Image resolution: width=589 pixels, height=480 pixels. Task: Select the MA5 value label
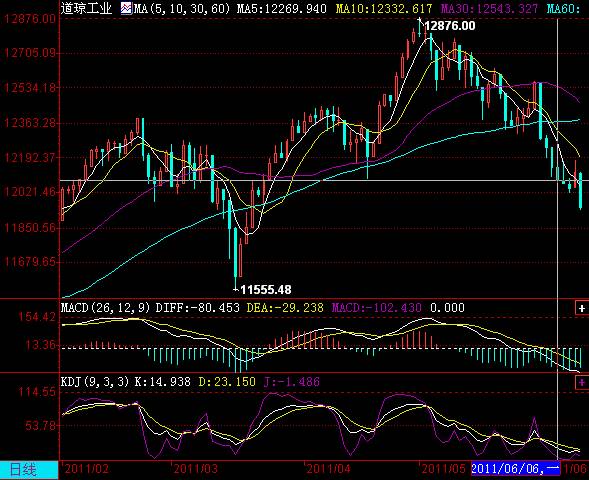pyautogui.click(x=281, y=8)
